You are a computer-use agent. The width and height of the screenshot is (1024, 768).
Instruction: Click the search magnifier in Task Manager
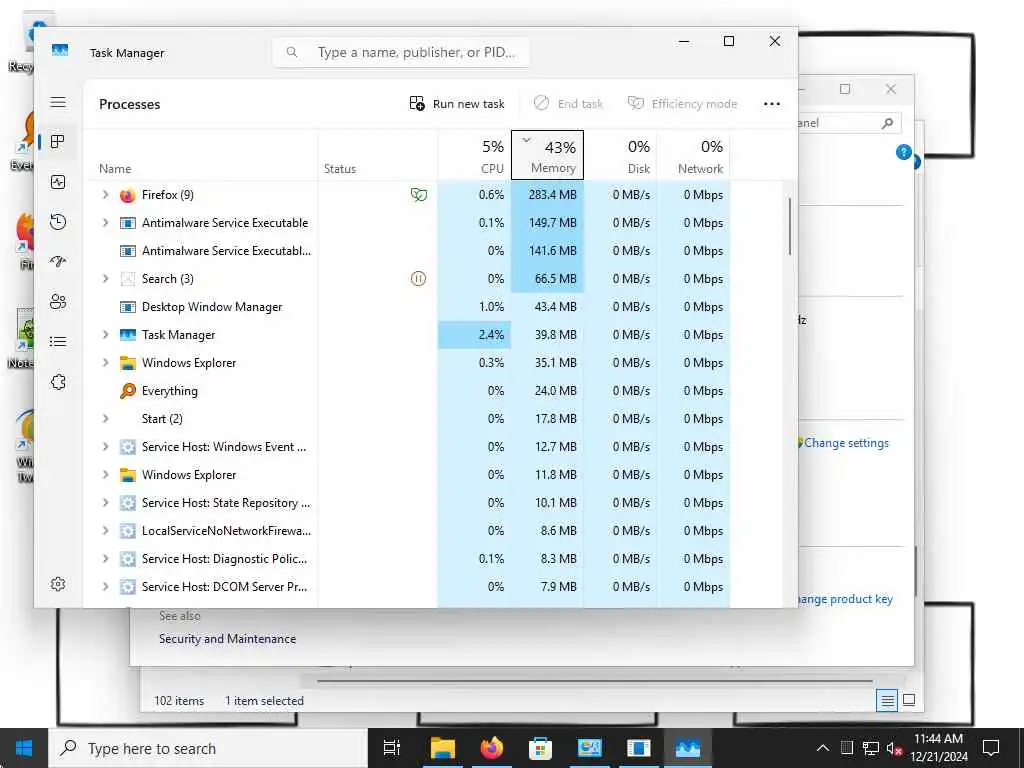(292, 52)
